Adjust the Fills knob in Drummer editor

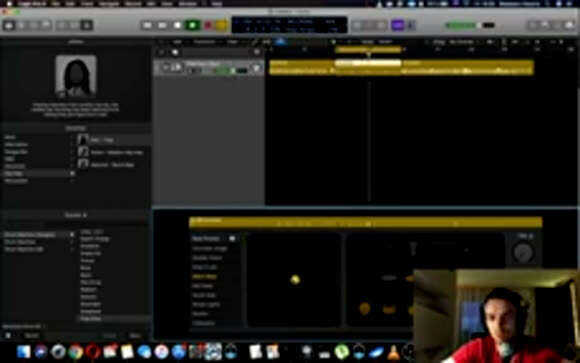[x=523, y=252]
